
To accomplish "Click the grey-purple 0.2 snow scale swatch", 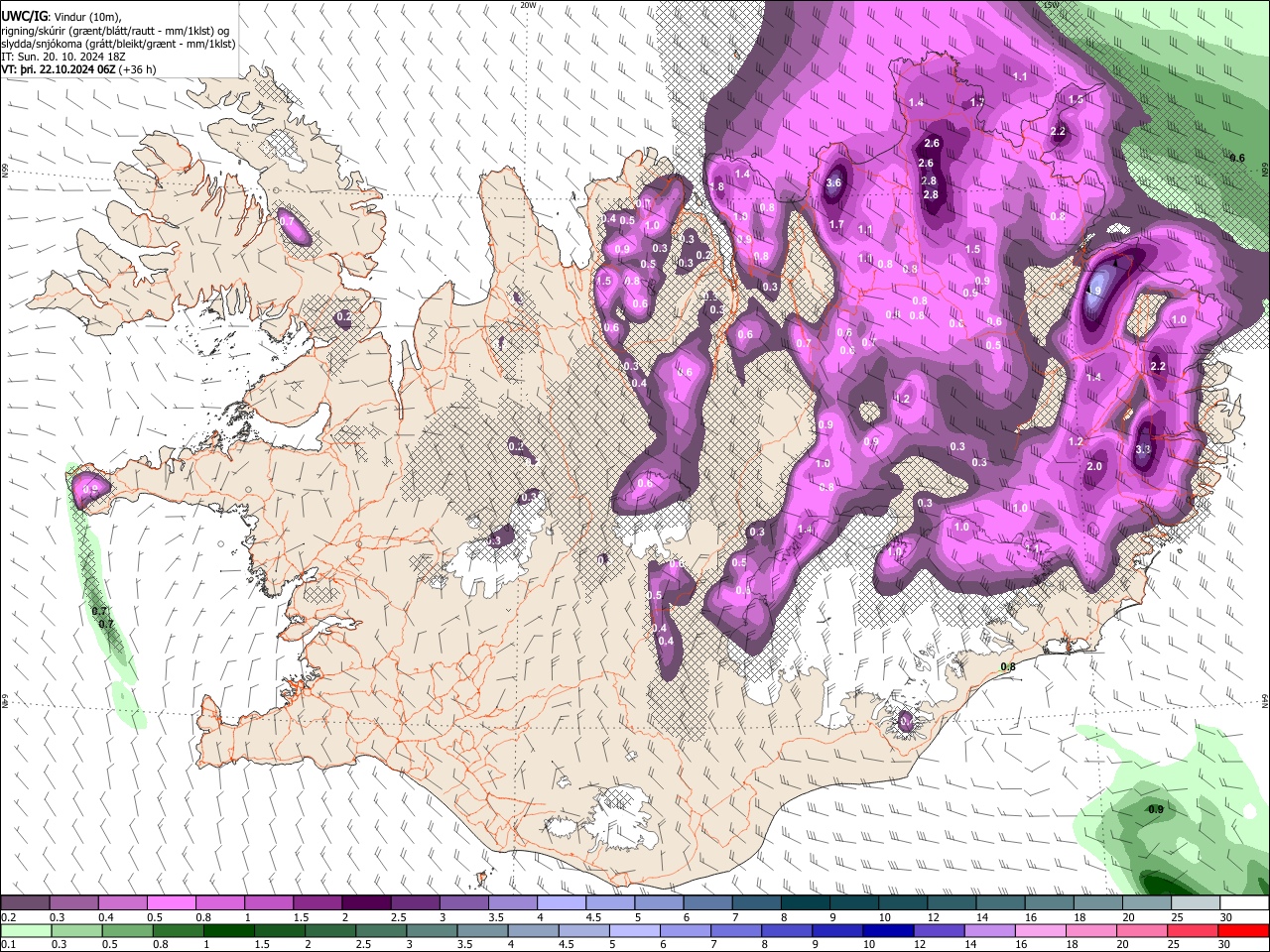I will [x=25, y=903].
